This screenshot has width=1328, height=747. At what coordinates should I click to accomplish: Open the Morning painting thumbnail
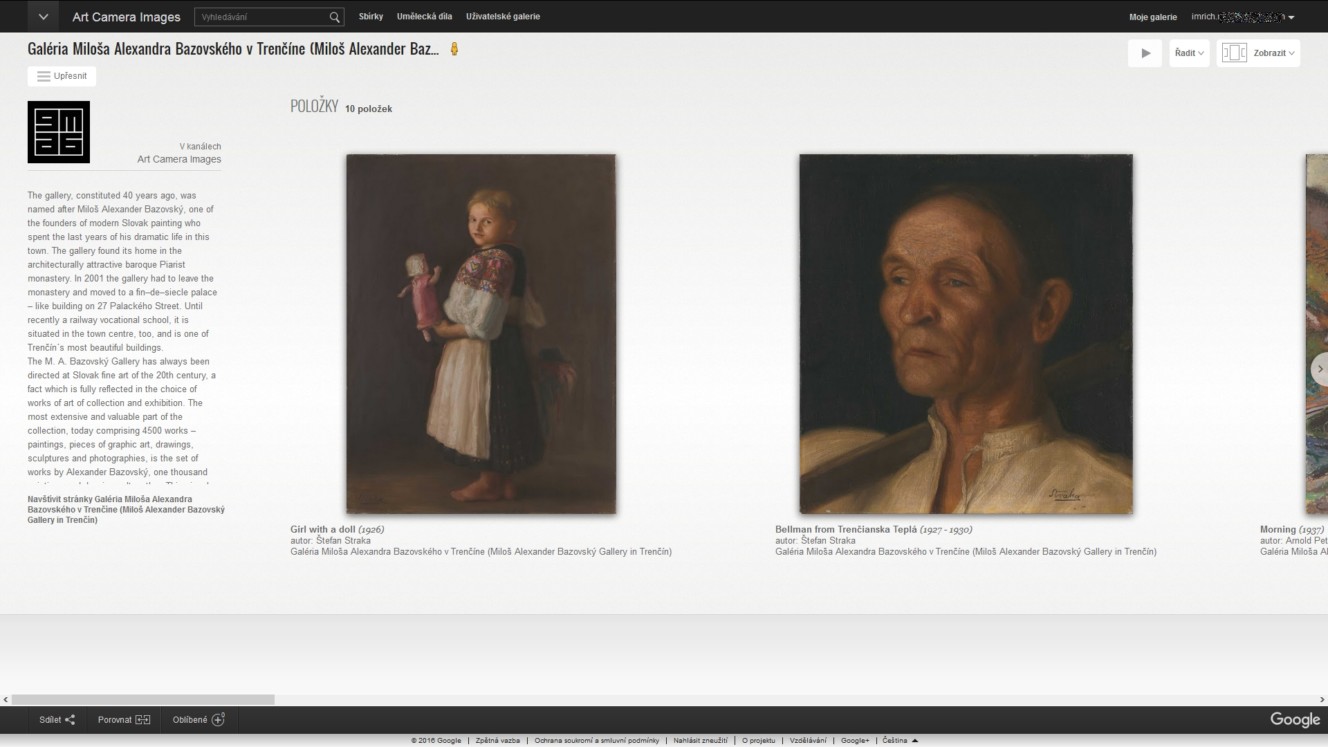tap(1316, 334)
